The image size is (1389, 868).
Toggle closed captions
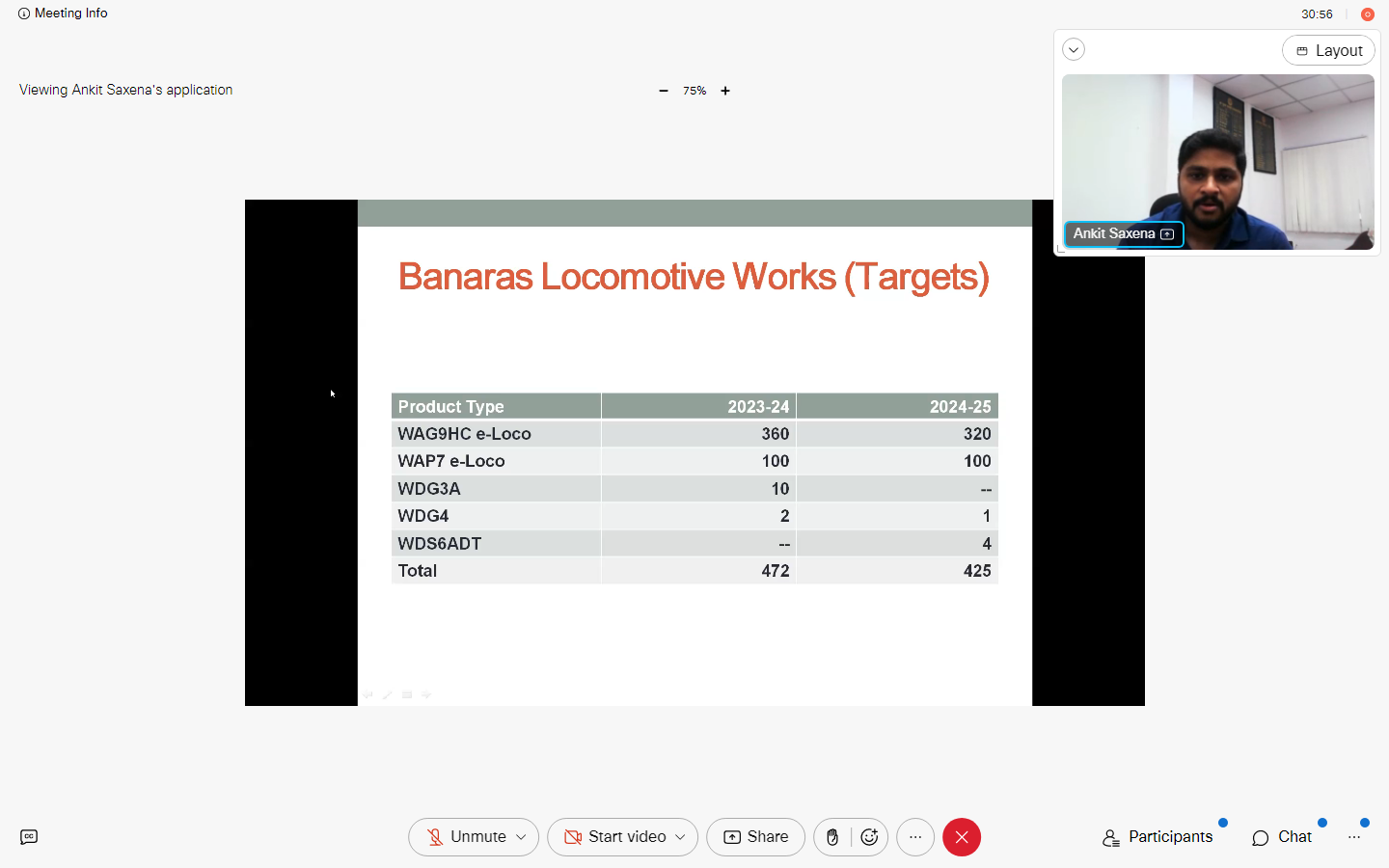coord(29,837)
